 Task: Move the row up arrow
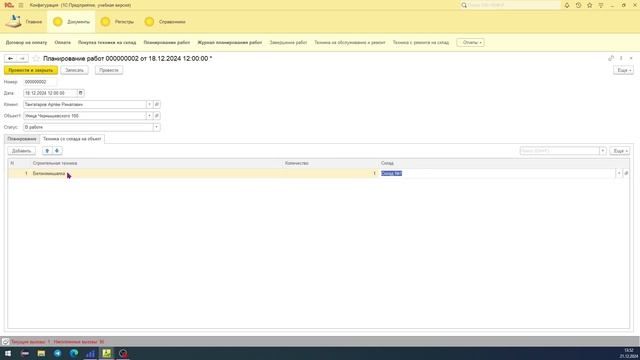tap(47, 151)
